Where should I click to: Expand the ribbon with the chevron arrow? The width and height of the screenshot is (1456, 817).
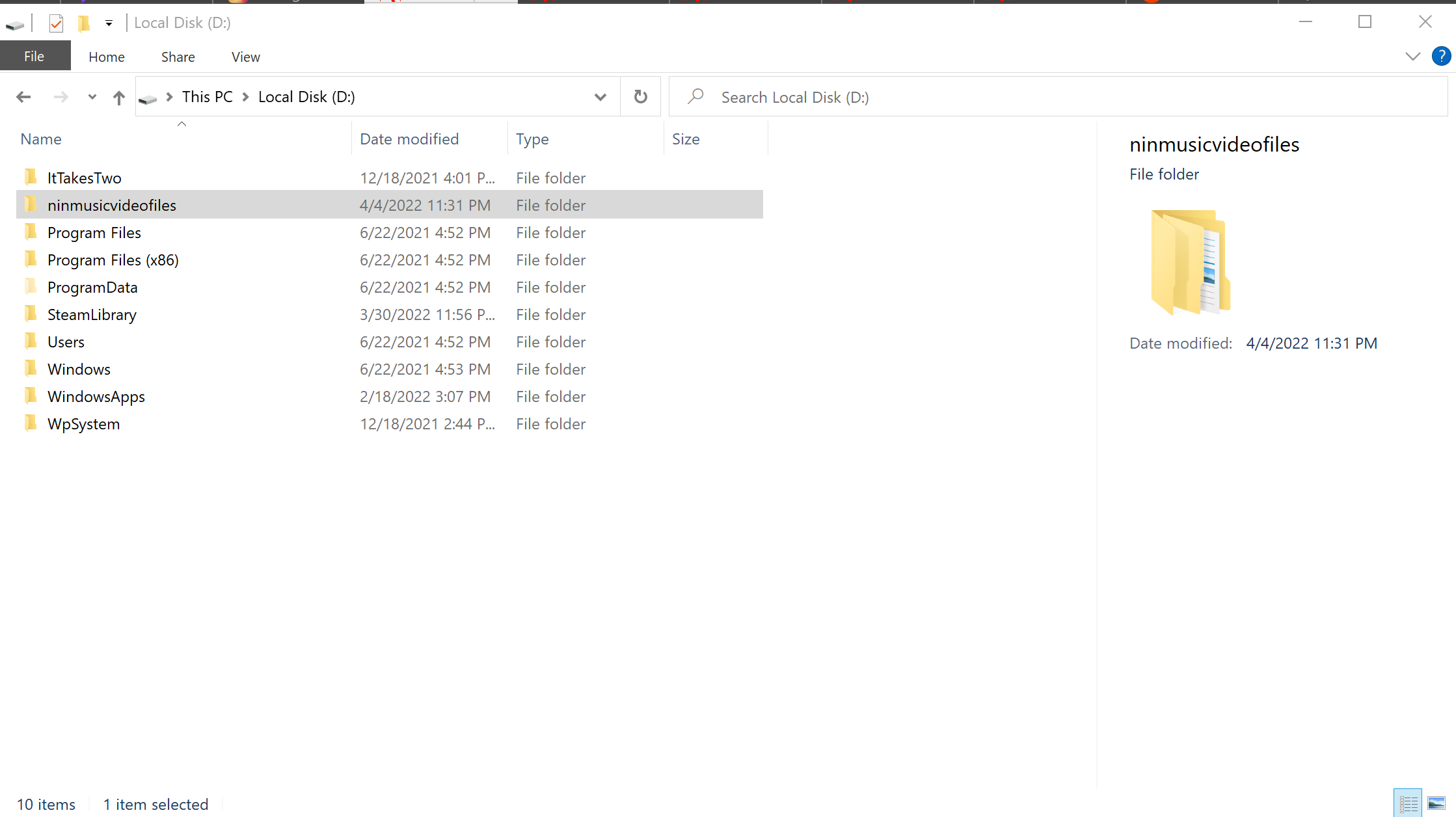point(1413,56)
